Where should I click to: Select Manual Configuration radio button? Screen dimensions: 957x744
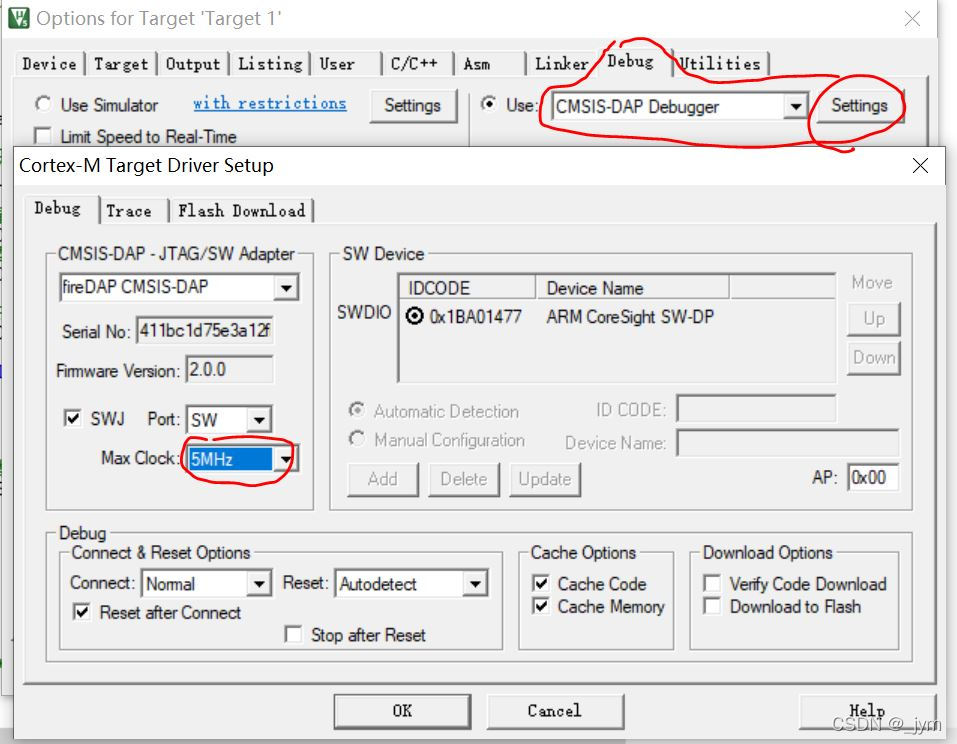pos(357,439)
